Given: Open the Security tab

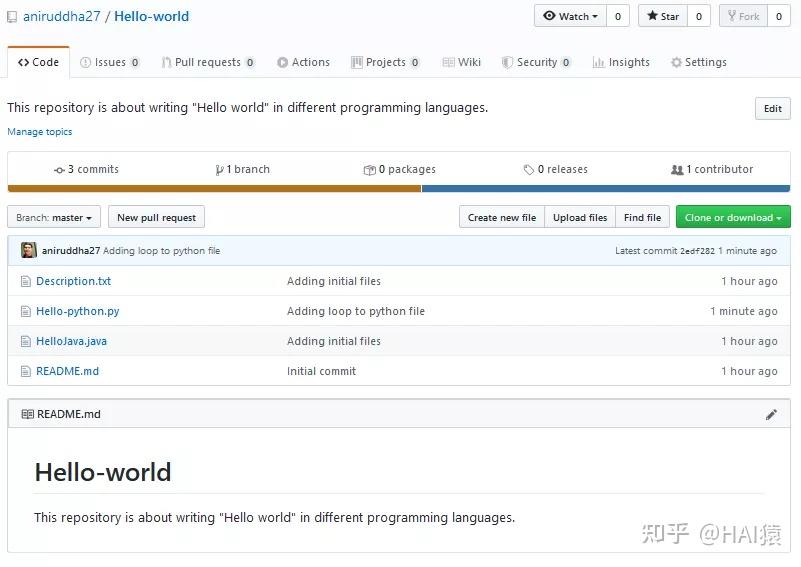Looking at the screenshot, I should pyautogui.click(x=536, y=62).
